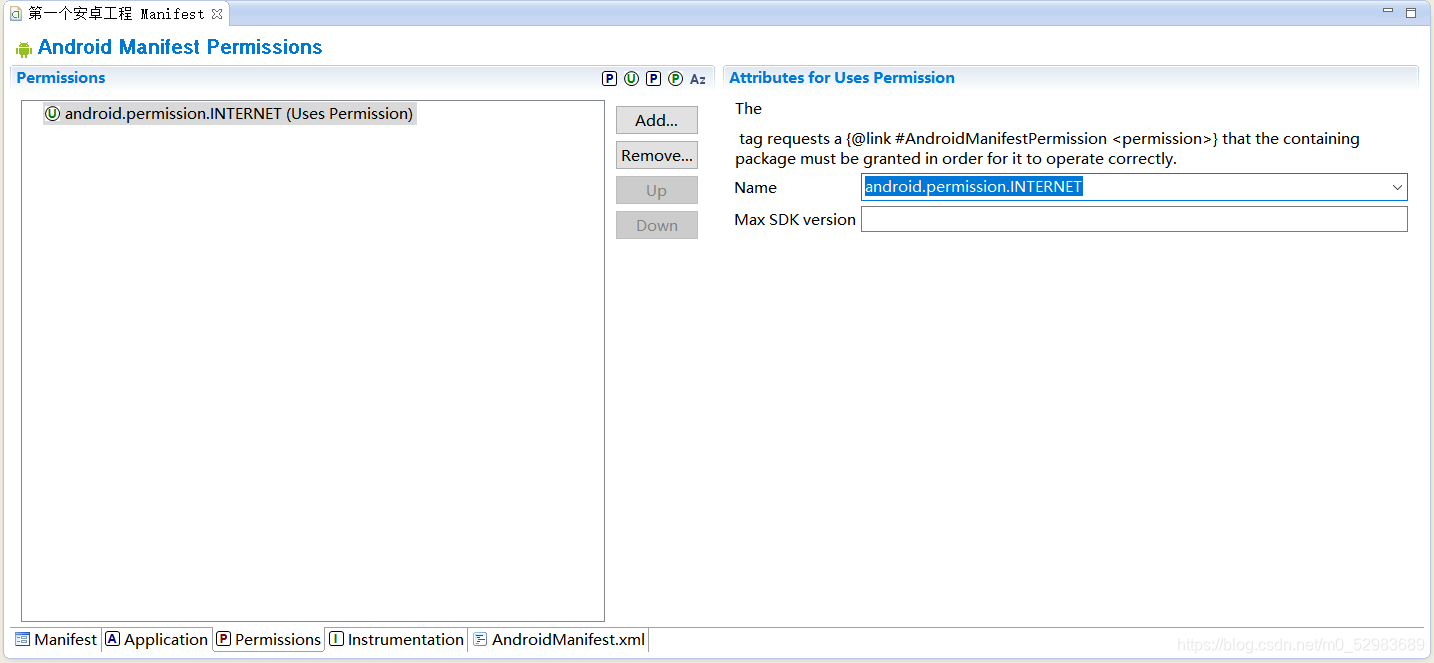The image size is (1434, 663).
Task: Switch to the Manifest tab at bottom
Action: pos(56,639)
